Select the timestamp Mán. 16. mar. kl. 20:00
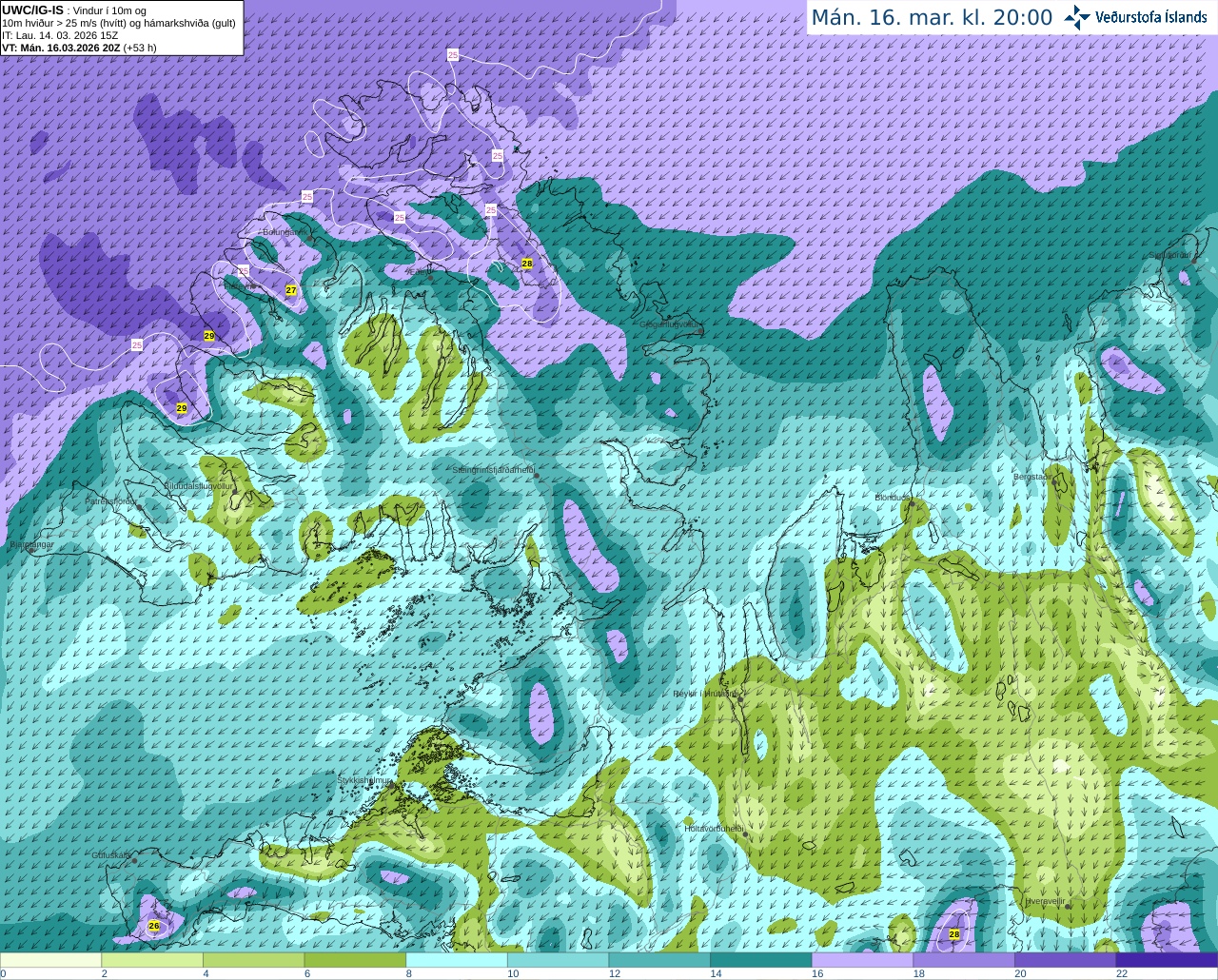Viewport: 1218px width, 980px height. pyautogui.click(x=932, y=18)
